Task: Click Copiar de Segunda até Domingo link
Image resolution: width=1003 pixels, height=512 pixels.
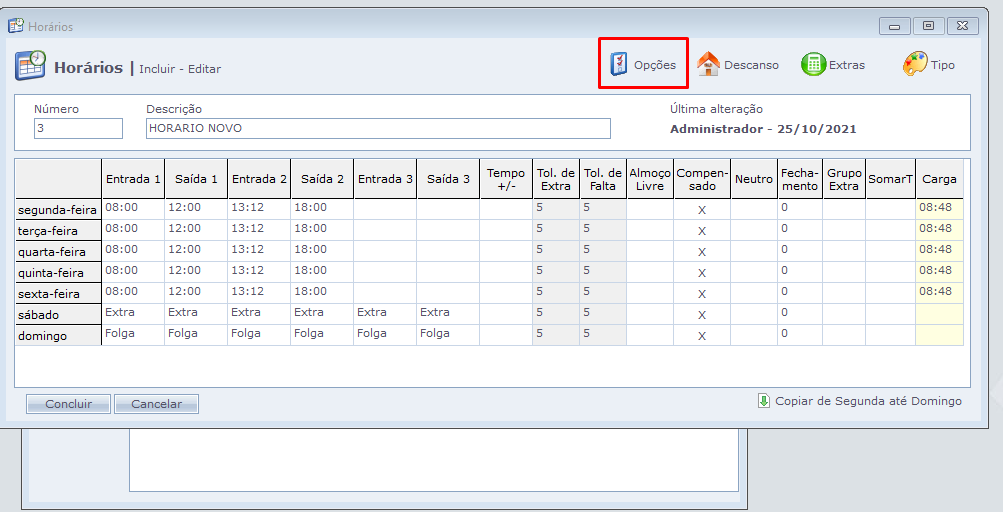Action: [x=868, y=401]
